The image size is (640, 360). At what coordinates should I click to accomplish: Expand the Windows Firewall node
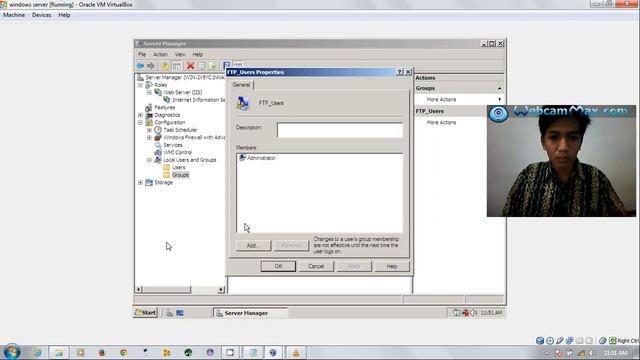coord(149,138)
